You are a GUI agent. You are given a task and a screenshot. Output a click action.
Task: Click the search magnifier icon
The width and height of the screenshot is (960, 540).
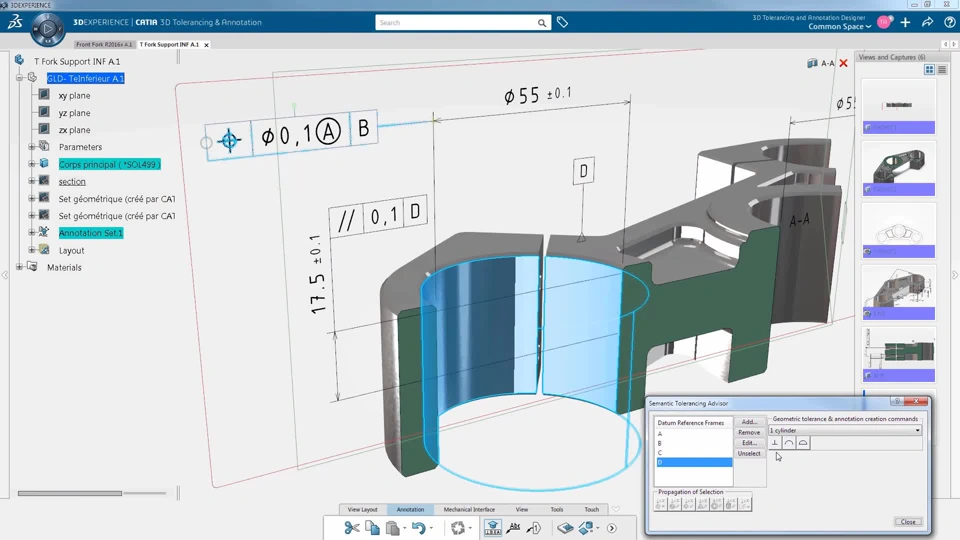[x=542, y=23]
